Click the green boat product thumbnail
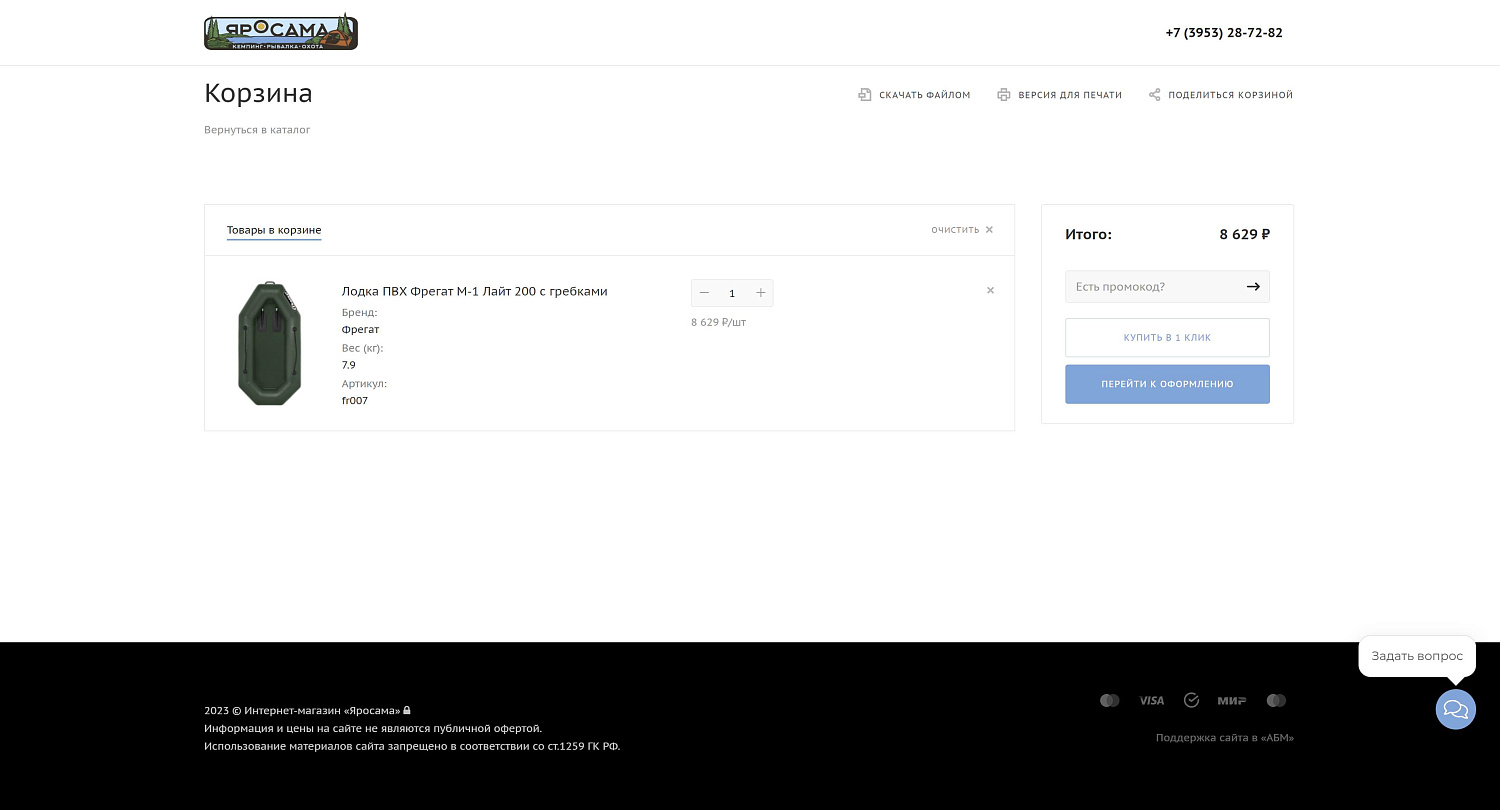1500x810 pixels. [269, 343]
